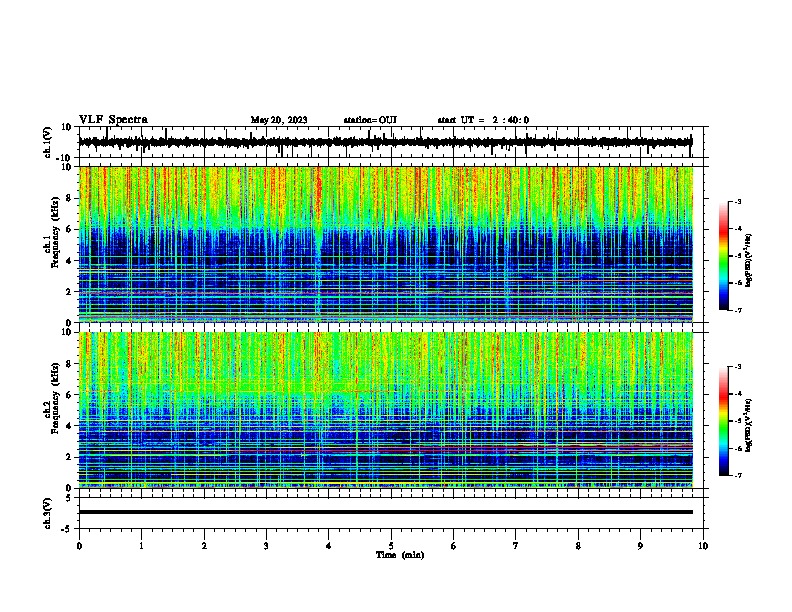Click time axis tick label "2"

click(x=204, y=546)
